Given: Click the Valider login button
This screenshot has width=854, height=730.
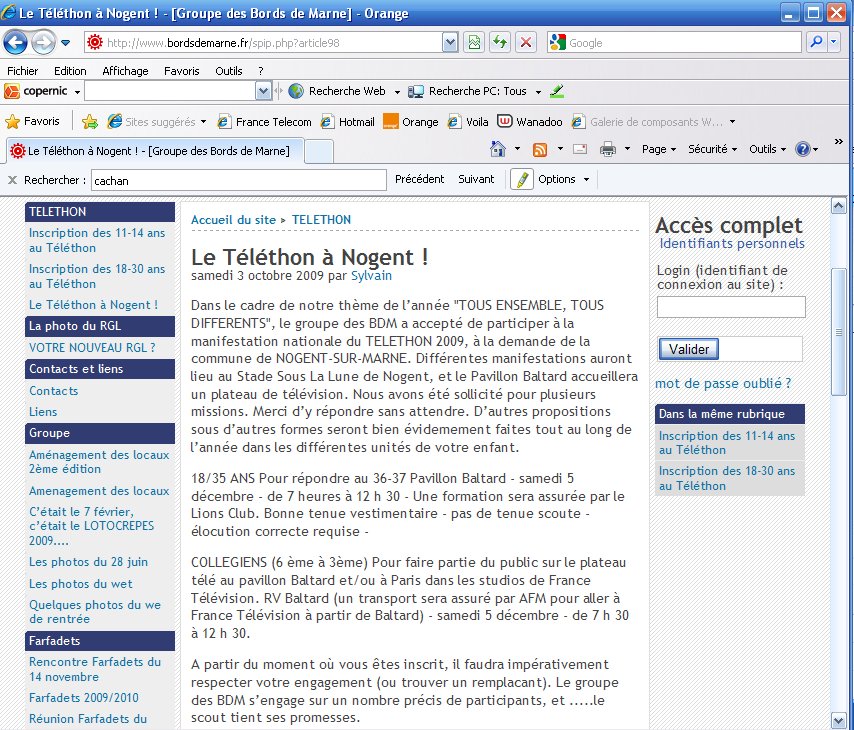Looking at the screenshot, I should pos(689,349).
